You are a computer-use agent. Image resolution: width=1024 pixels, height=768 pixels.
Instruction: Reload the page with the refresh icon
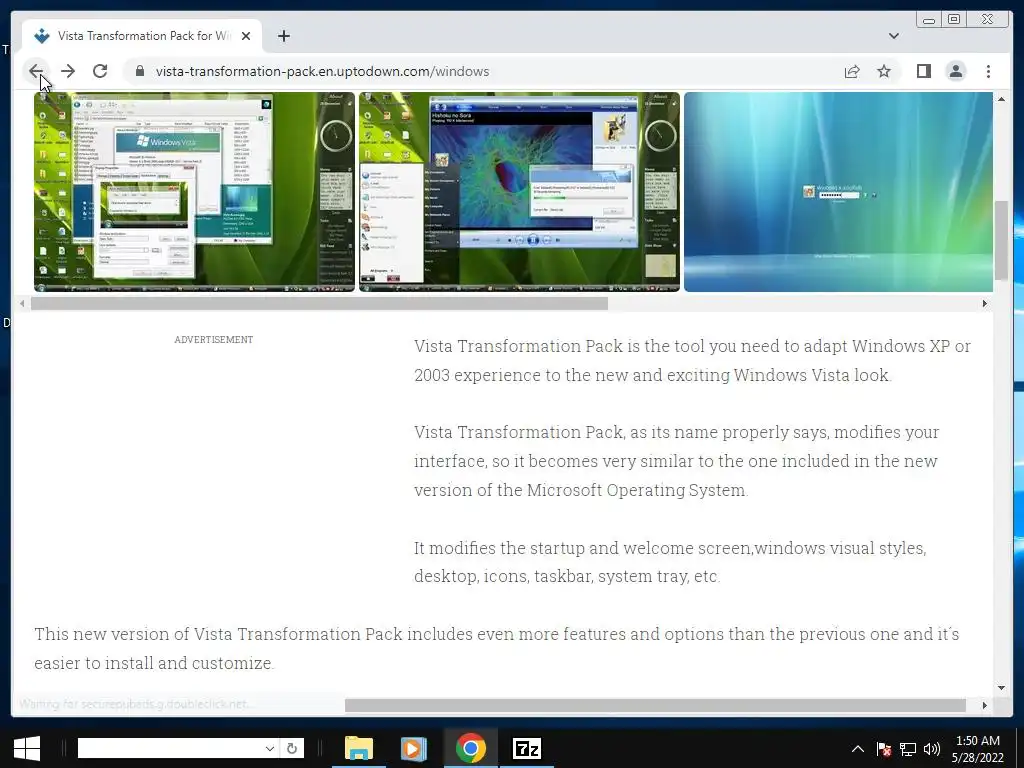tap(100, 71)
